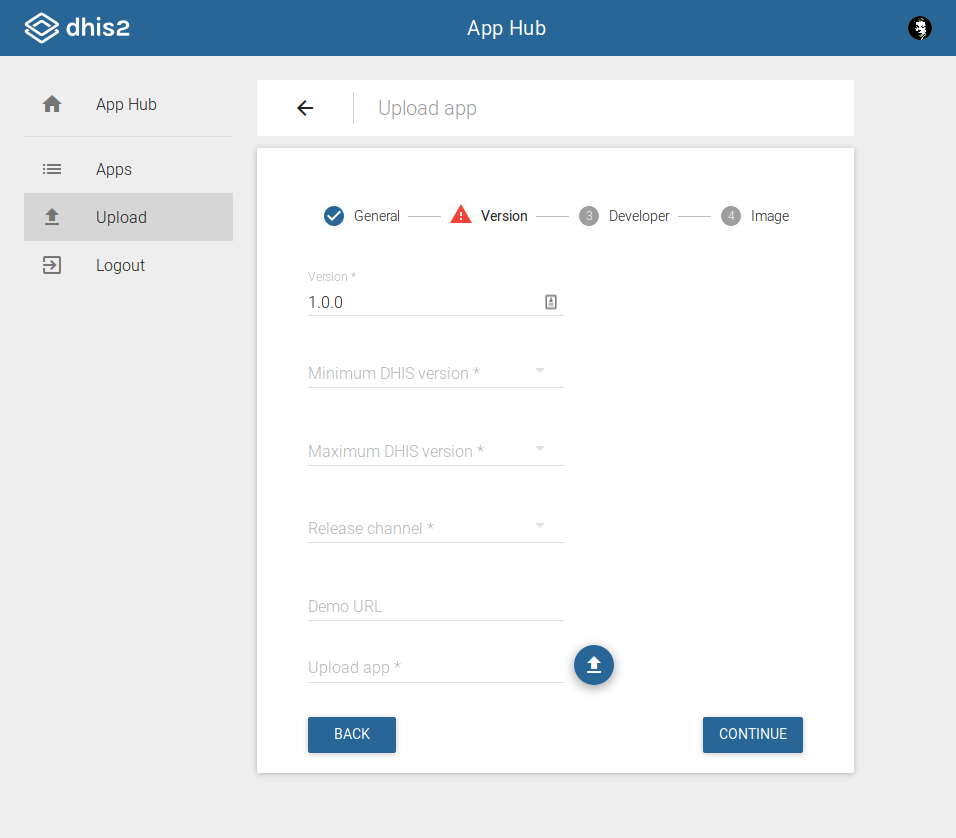Click the dhis2 logo in header
This screenshot has width=956, height=838.
(x=77, y=27)
